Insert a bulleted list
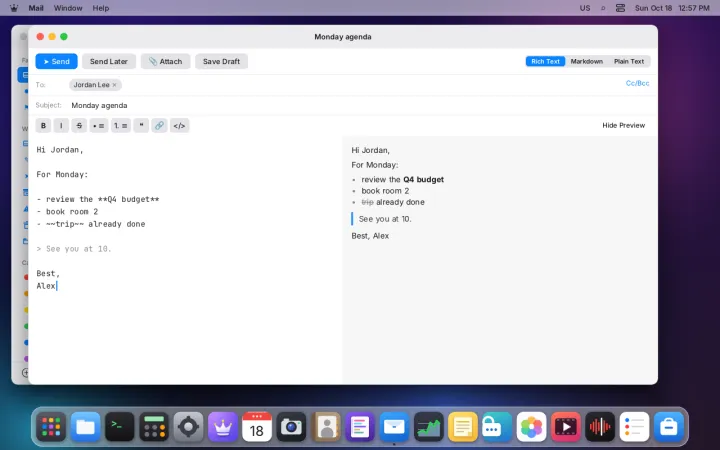Viewport: 720px width, 450px height. [x=99, y=125]
